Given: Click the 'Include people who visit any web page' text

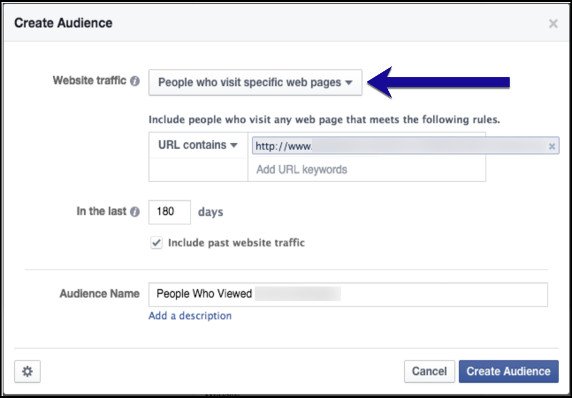Looking at the screenshot, I should (x=324, y=120).
